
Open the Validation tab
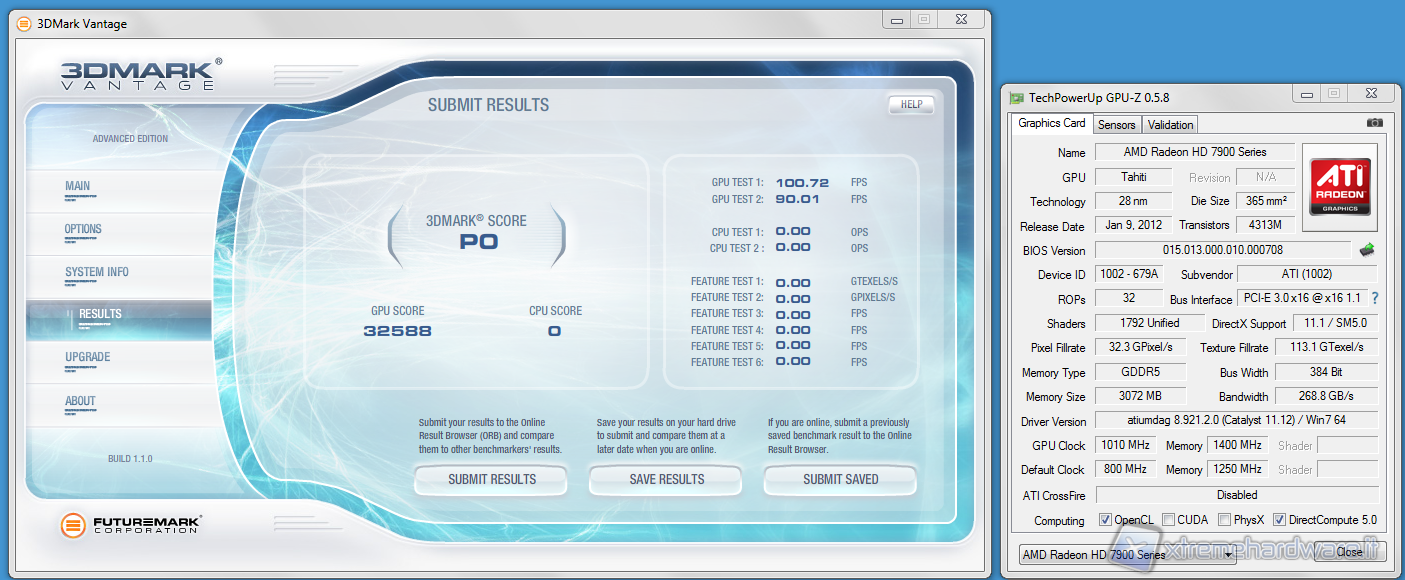(1170, 125)
